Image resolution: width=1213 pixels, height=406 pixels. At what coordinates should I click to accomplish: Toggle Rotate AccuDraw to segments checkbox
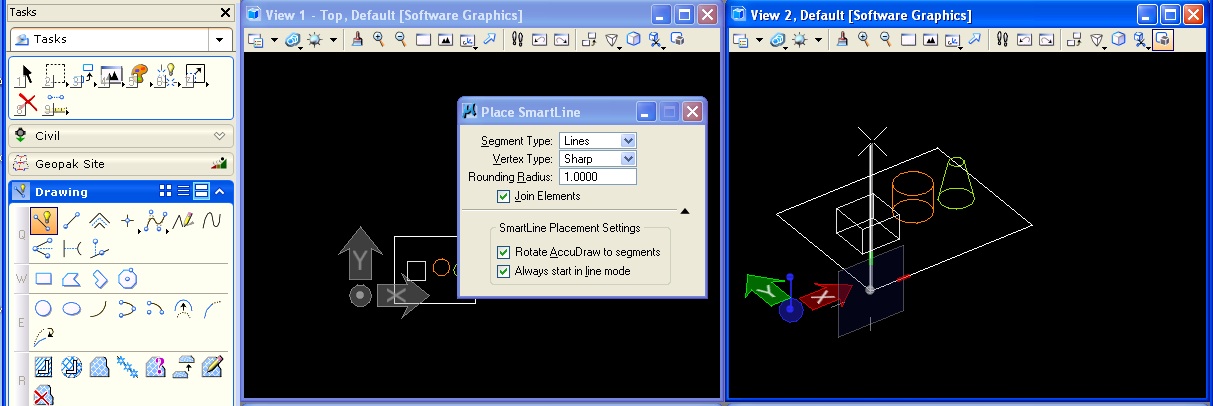(503, 252)
